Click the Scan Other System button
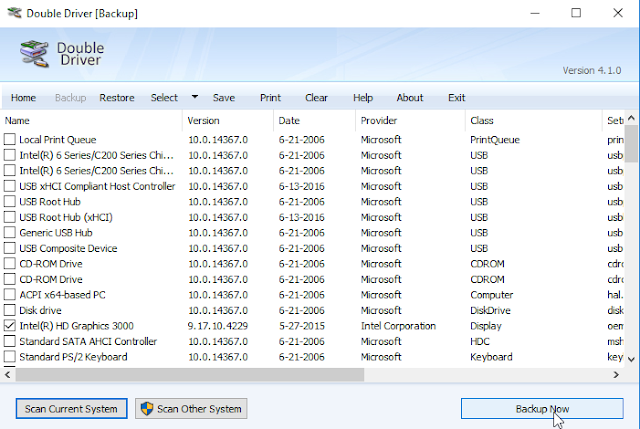 click(x=191, y=409)
